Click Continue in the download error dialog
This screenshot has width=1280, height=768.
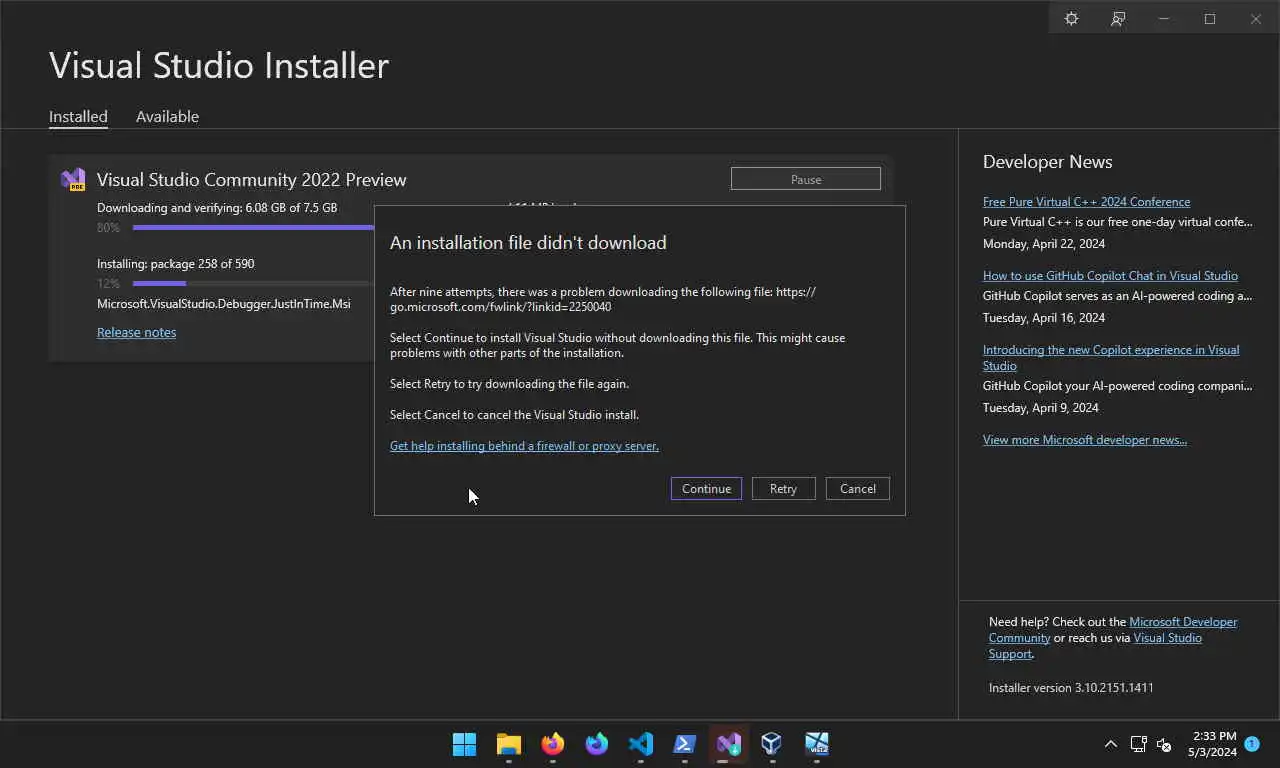point(706,488)
